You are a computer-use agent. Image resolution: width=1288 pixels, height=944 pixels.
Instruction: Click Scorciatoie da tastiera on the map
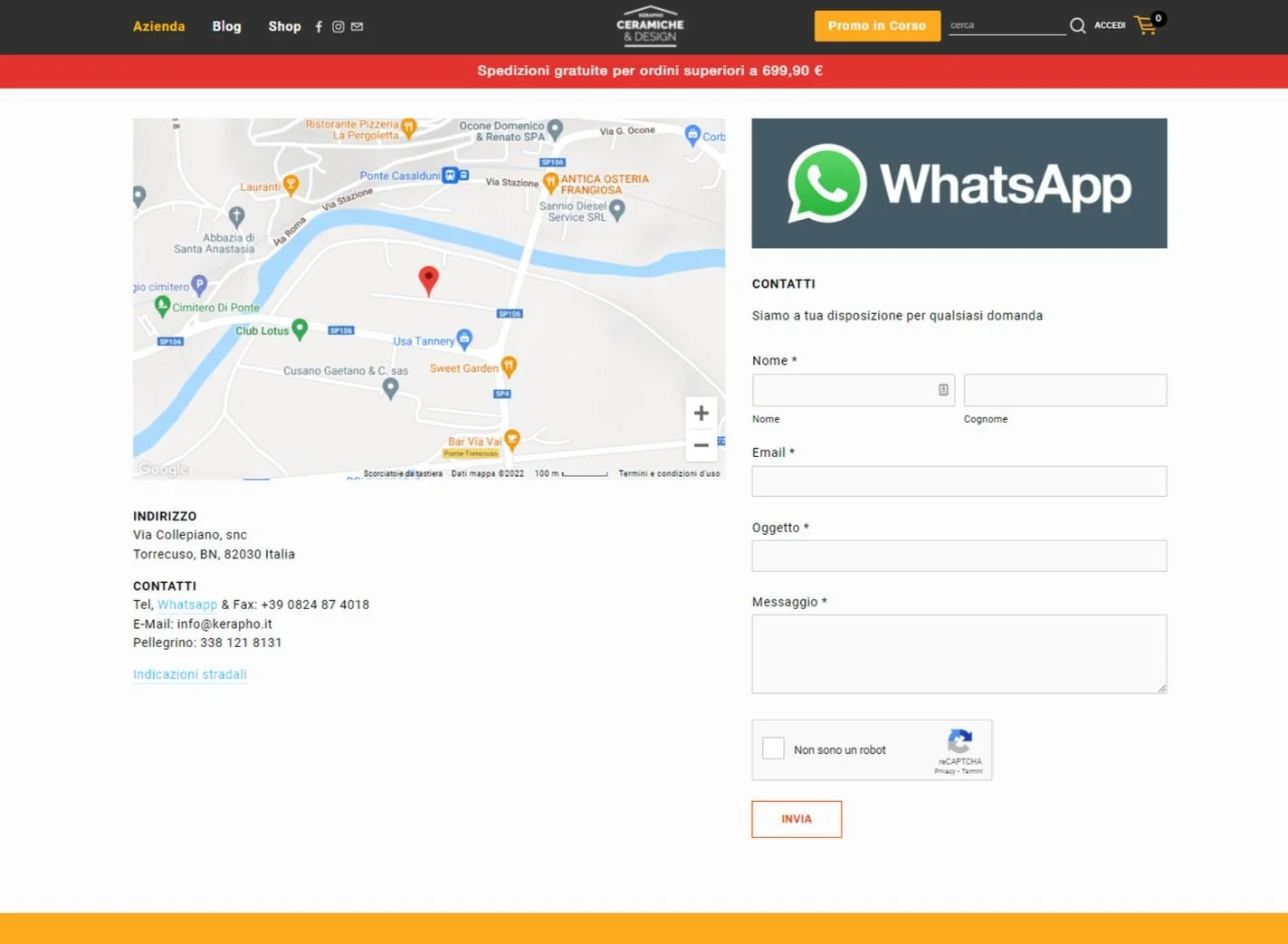point(403,473)
